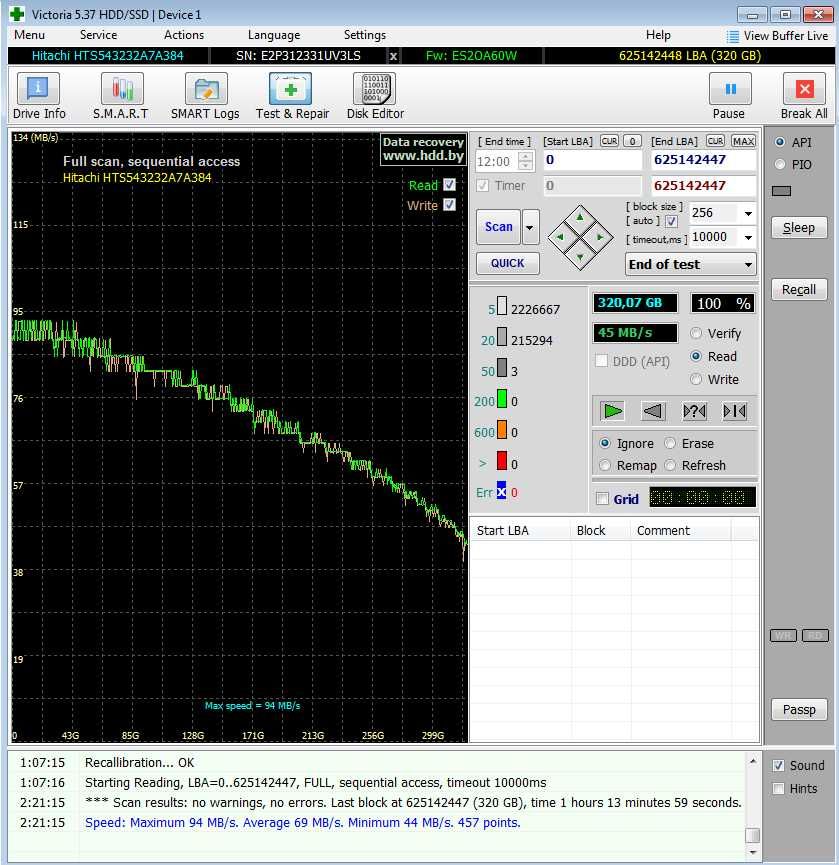Click the red slow block swatch
This screenshot has width=839, height=865.
pyautogui.click(x=502, y=461)
